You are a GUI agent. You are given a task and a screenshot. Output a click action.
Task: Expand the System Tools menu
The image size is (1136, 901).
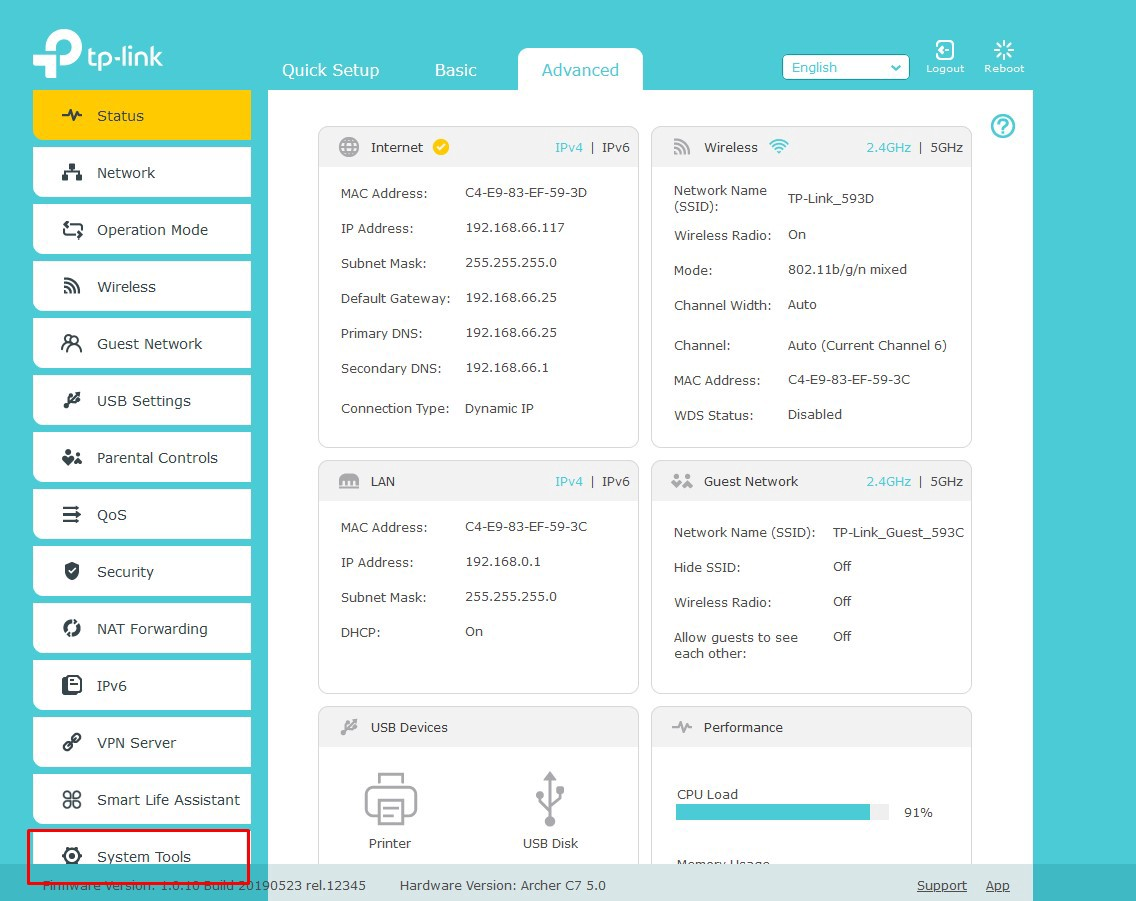142,856
